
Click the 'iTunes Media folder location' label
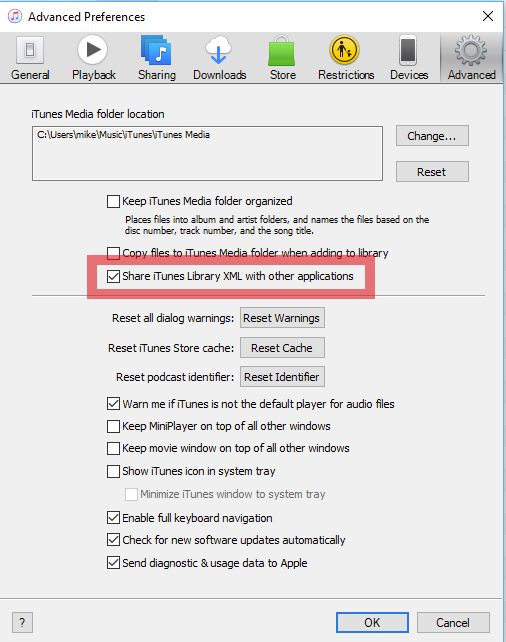(x=98, y=114)
